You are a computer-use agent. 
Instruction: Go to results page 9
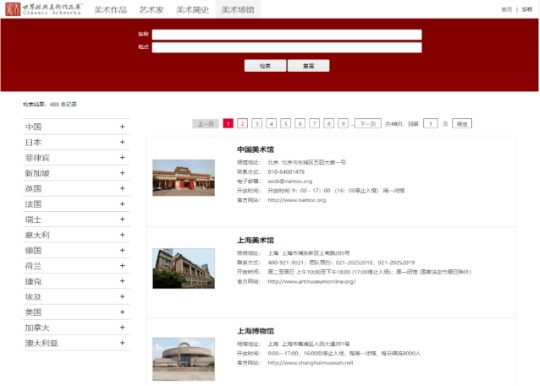(x=343, y=124)
